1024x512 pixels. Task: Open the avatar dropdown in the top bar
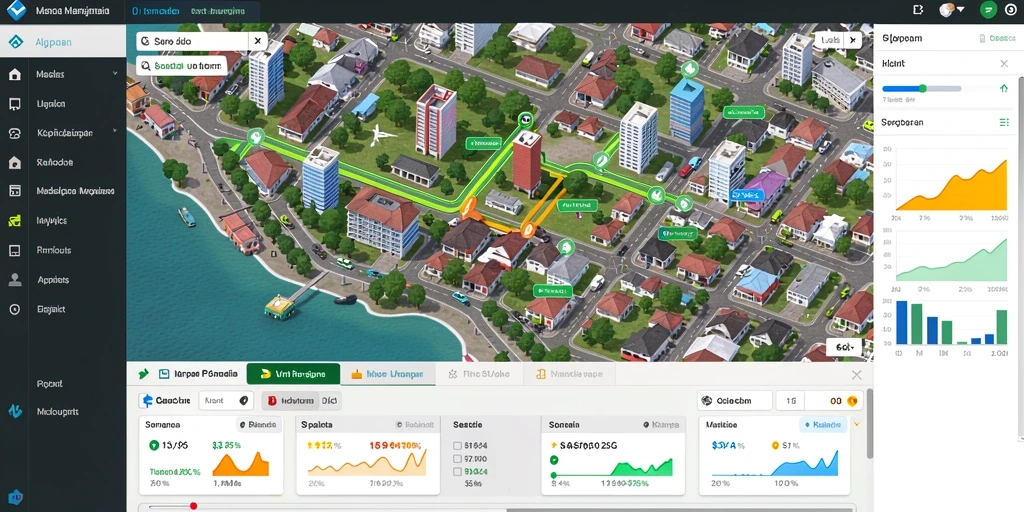coord(952,10)
